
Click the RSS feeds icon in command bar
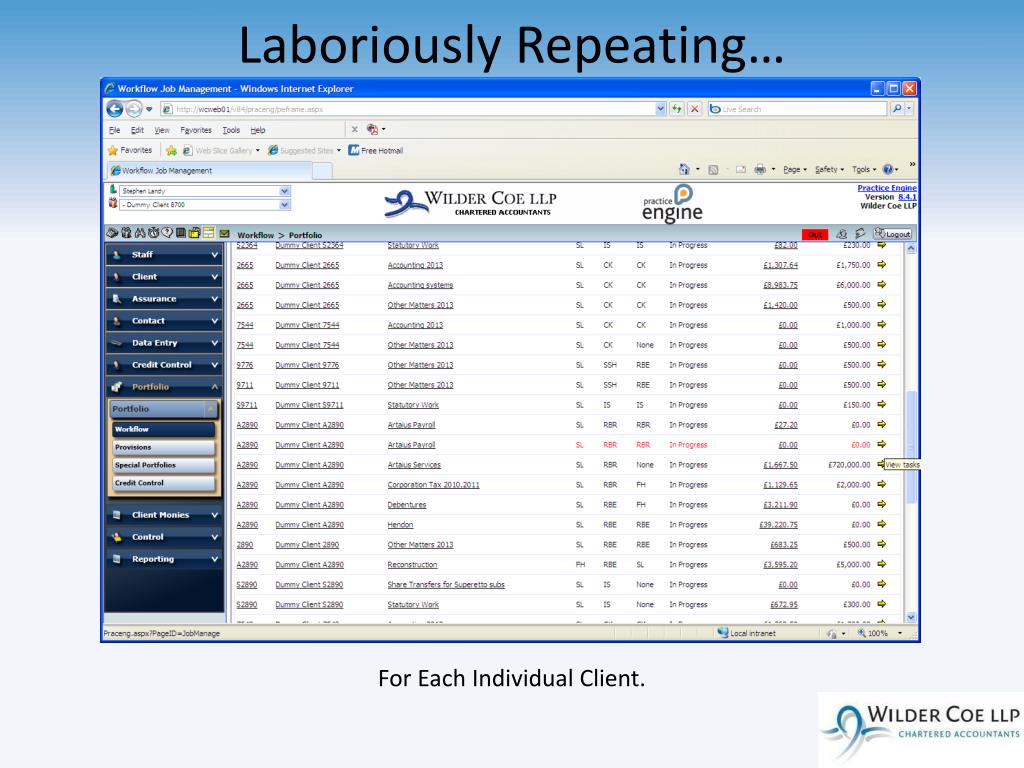(x=713, y=170)
